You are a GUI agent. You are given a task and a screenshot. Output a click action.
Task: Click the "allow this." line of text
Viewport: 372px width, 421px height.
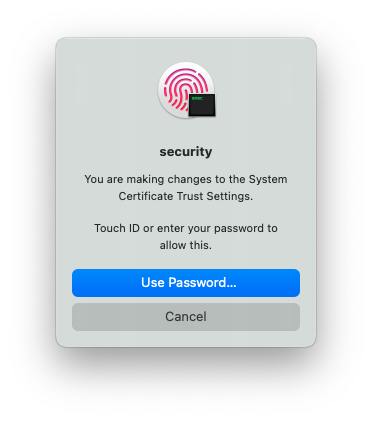(x=186, y=245)
